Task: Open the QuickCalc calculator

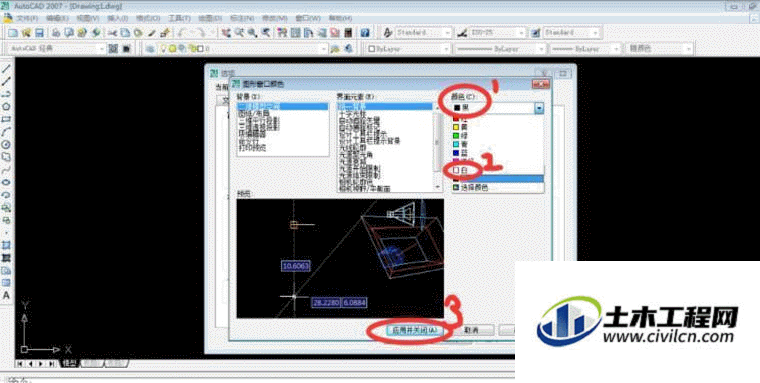Action: click(x=348, y=33)
